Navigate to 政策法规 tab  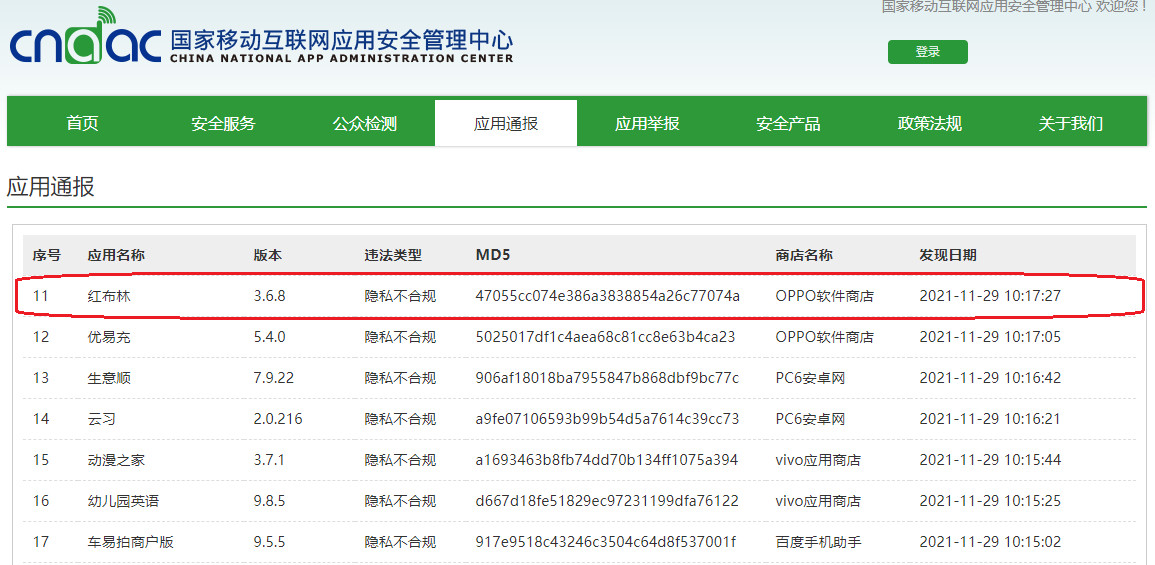point(929,123)
